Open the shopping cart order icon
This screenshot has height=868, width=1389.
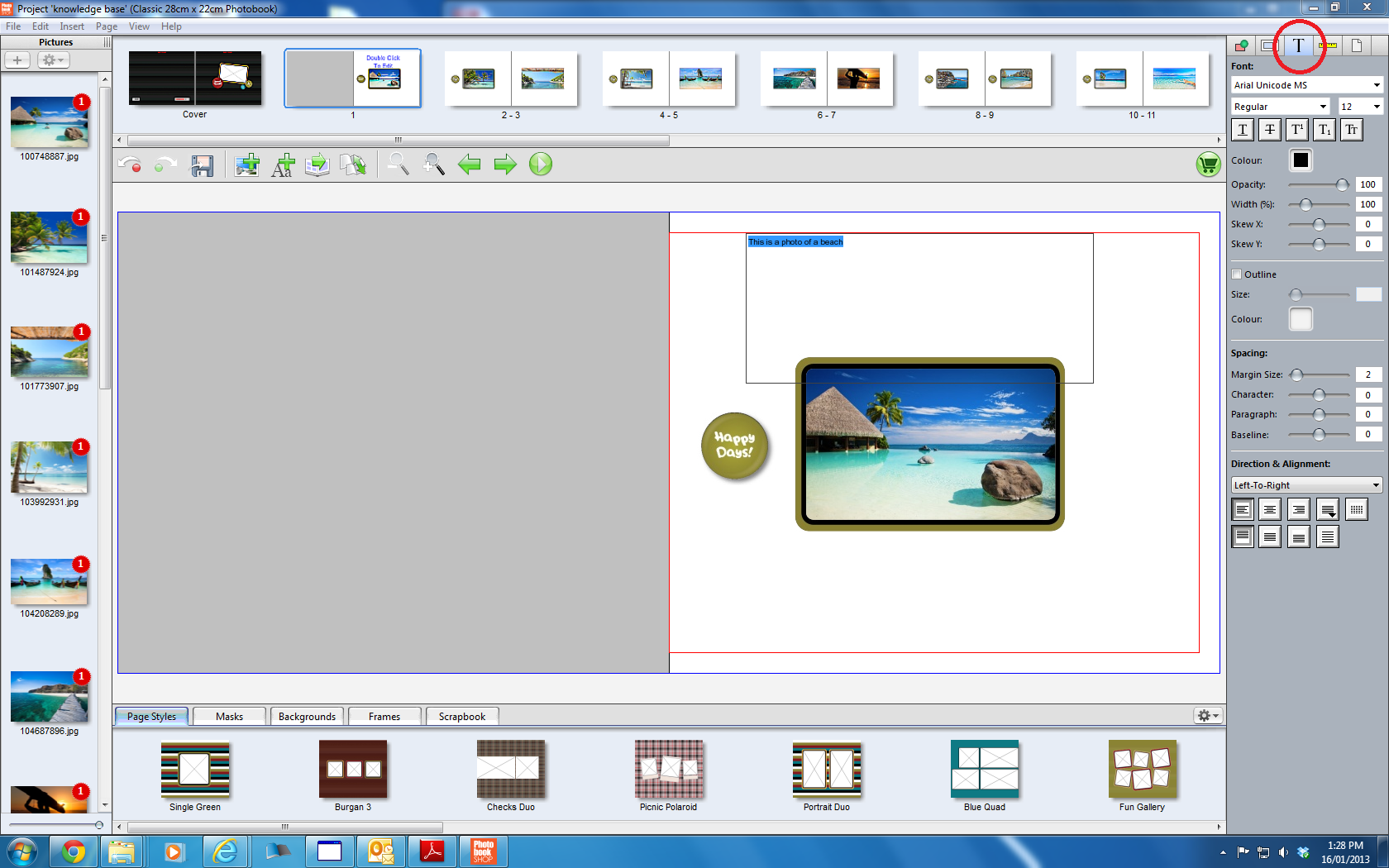pos(1208,165)
